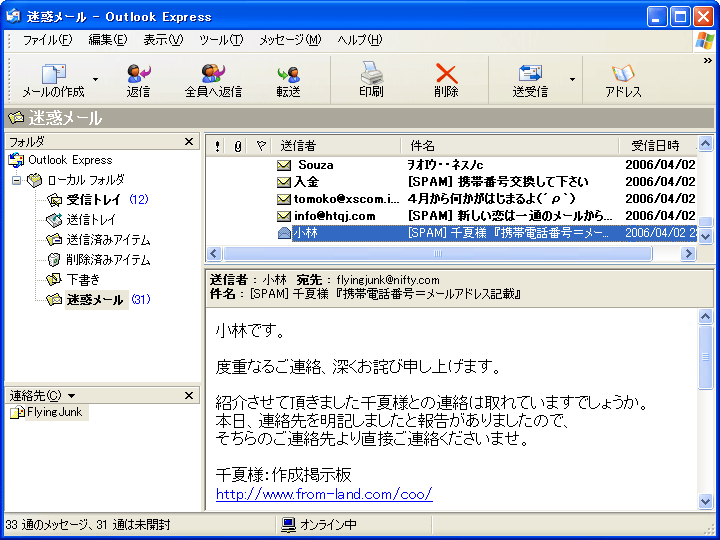Click the opened envelope icon beside 小林
720x540 pixels.
[284, 233]
